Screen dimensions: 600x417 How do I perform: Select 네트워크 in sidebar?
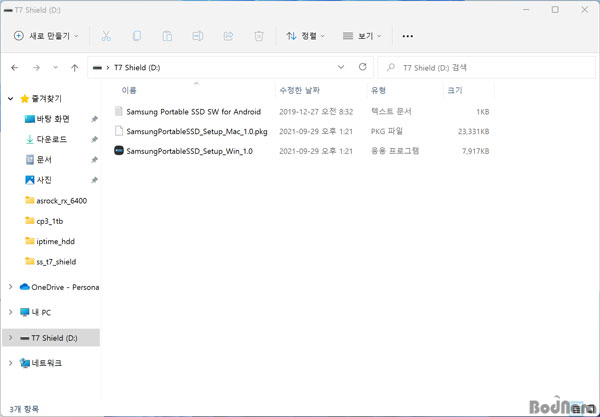click(x=46, y=363)
